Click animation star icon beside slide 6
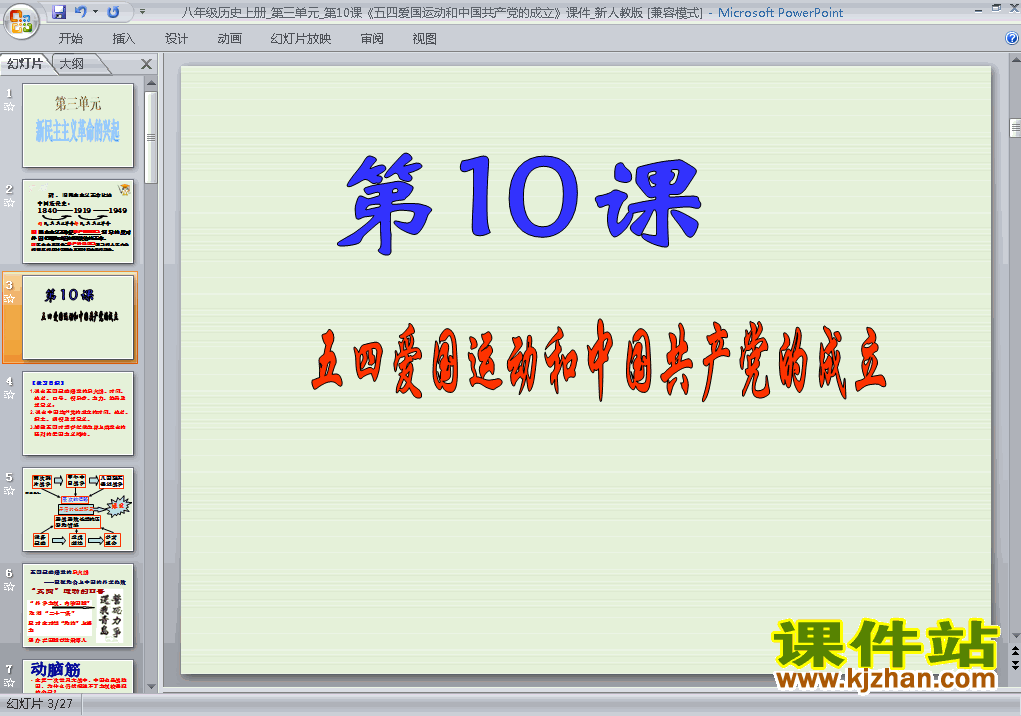 [x=9, y=586]
